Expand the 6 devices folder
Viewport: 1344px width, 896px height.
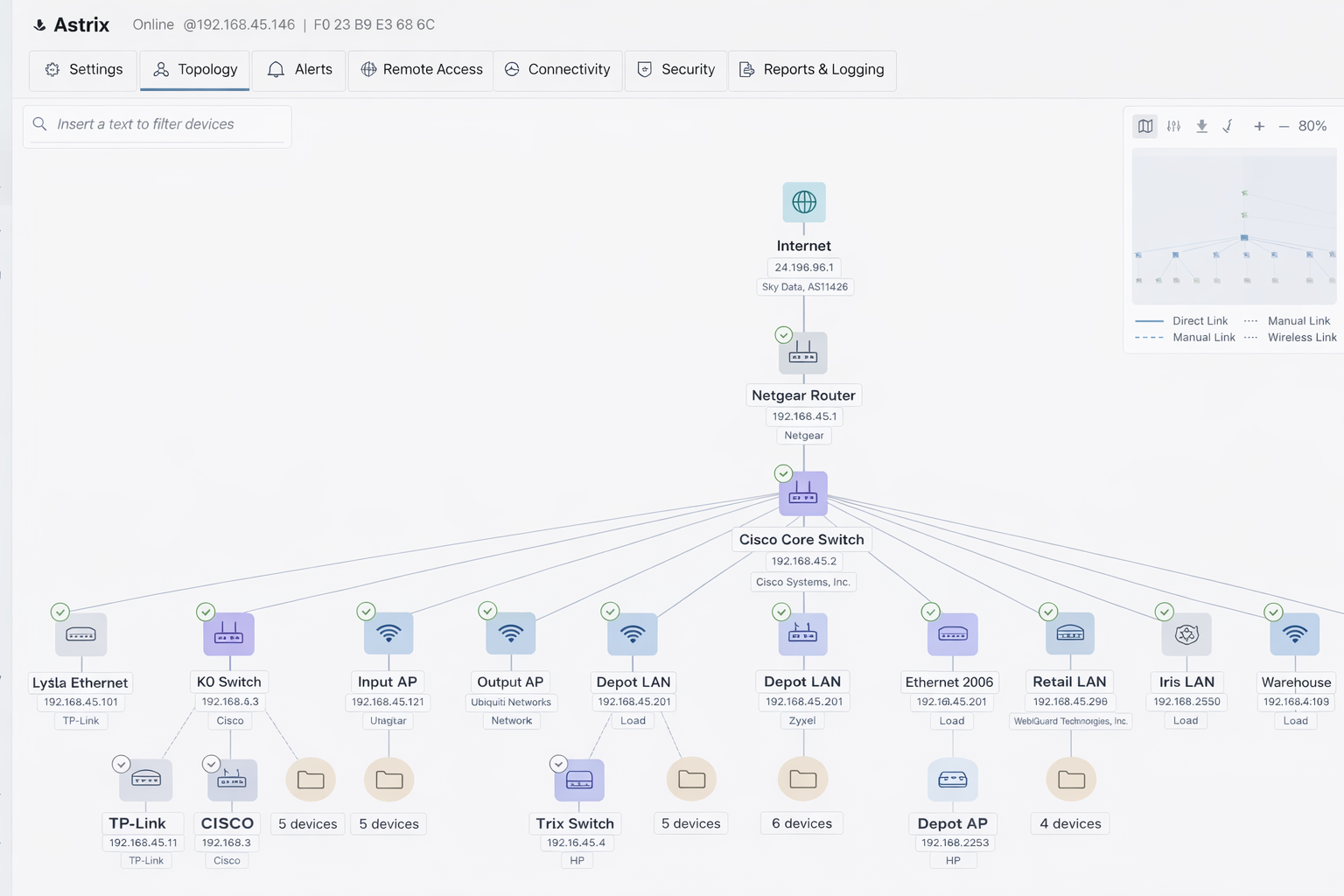point(802,779)
